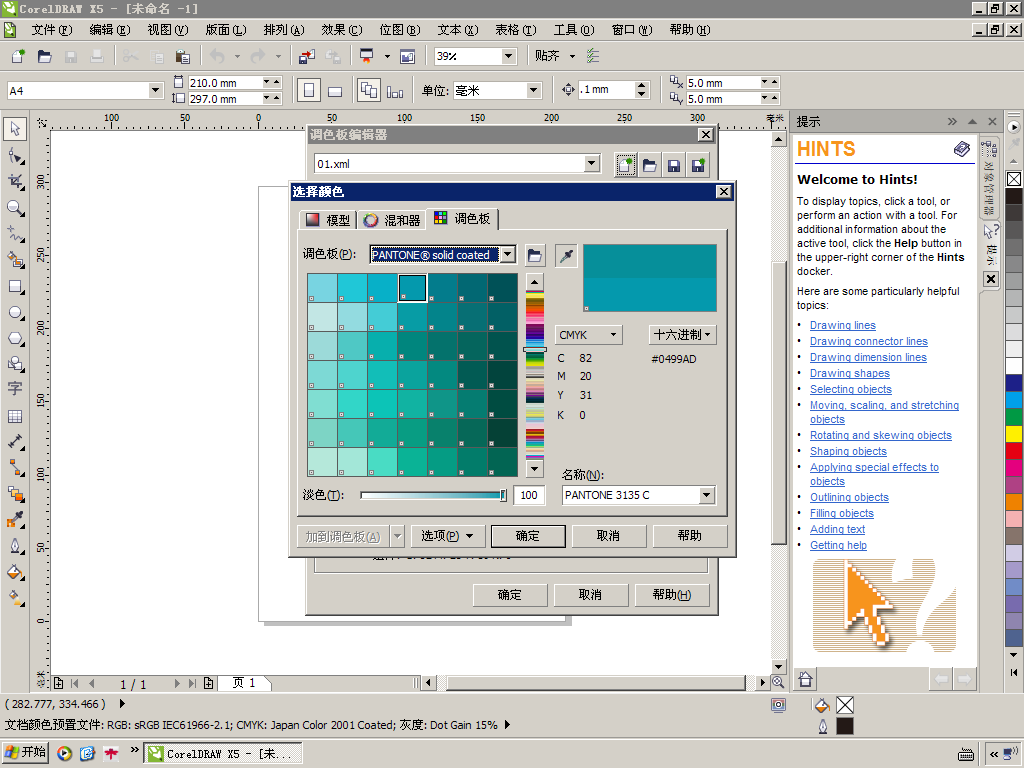Open the 位图 menu
Viewport: 1024px width, 768px height.
[400, 30]
